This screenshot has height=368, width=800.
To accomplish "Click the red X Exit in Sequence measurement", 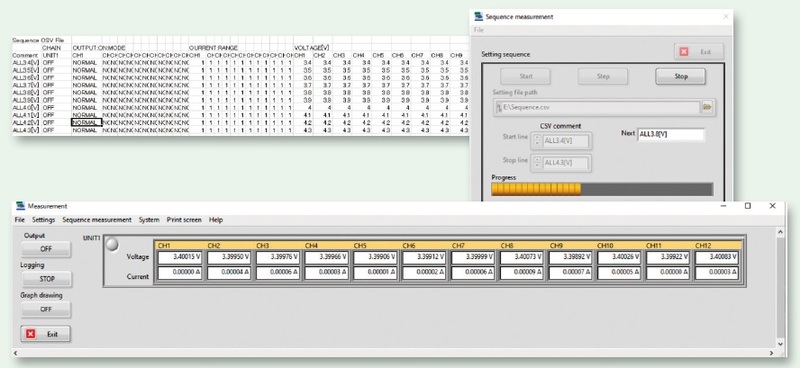I will (x=698, y=52).
